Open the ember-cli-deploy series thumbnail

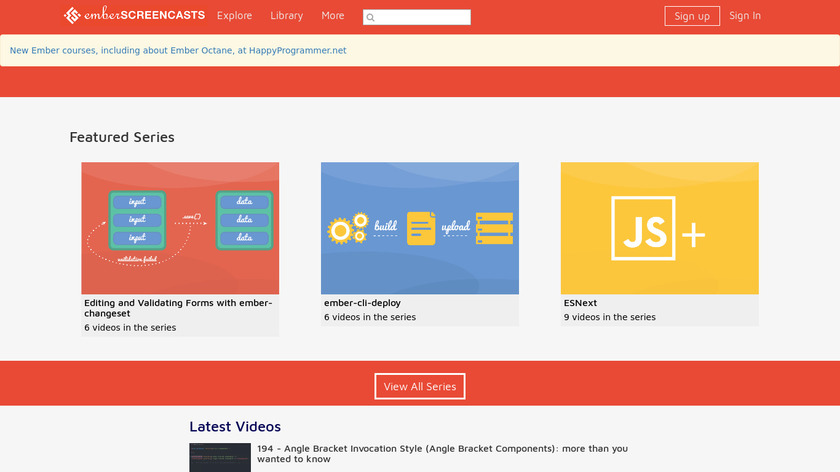[420, 228]
